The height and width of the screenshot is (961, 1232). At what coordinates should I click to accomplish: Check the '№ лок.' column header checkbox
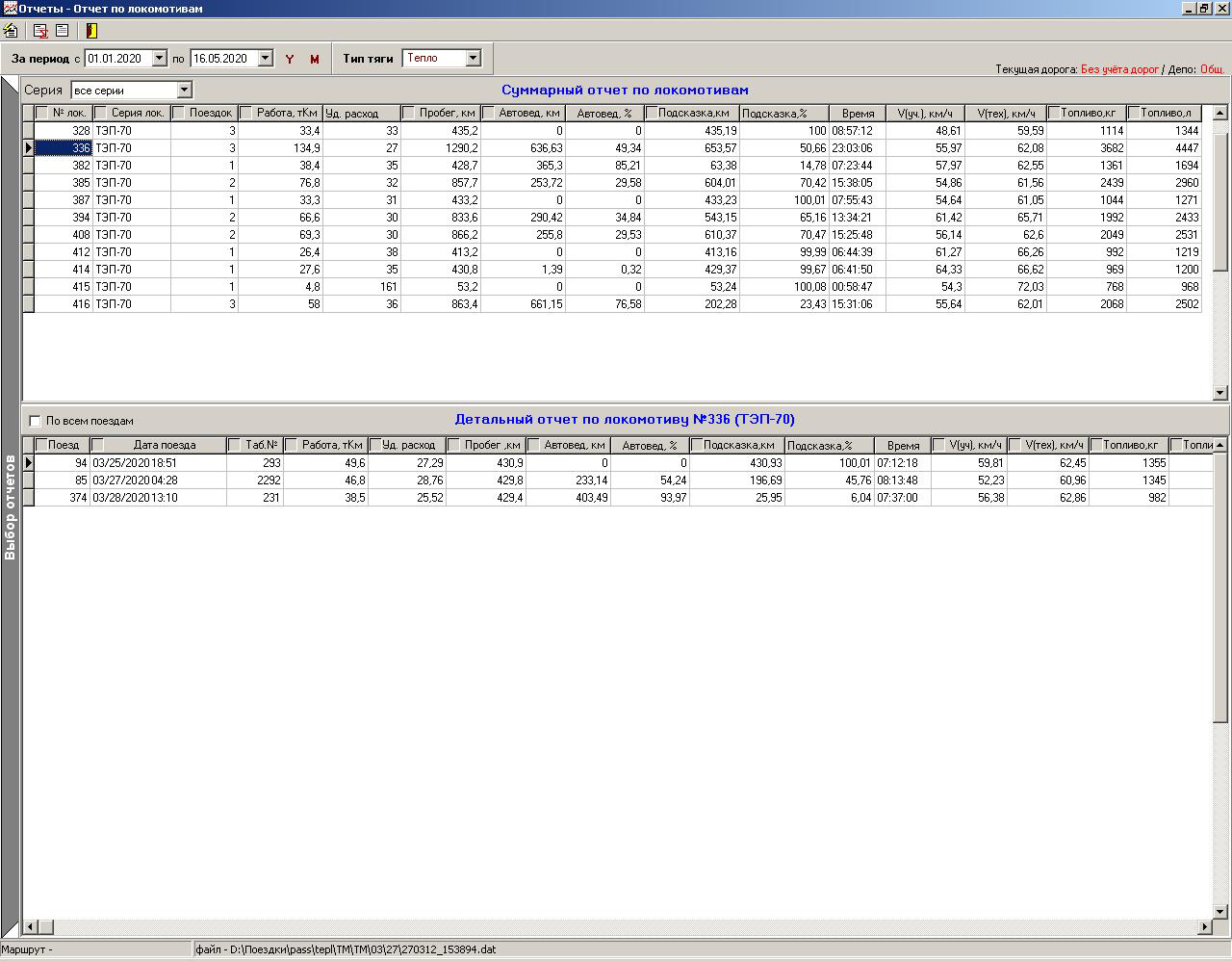(42, 113)
